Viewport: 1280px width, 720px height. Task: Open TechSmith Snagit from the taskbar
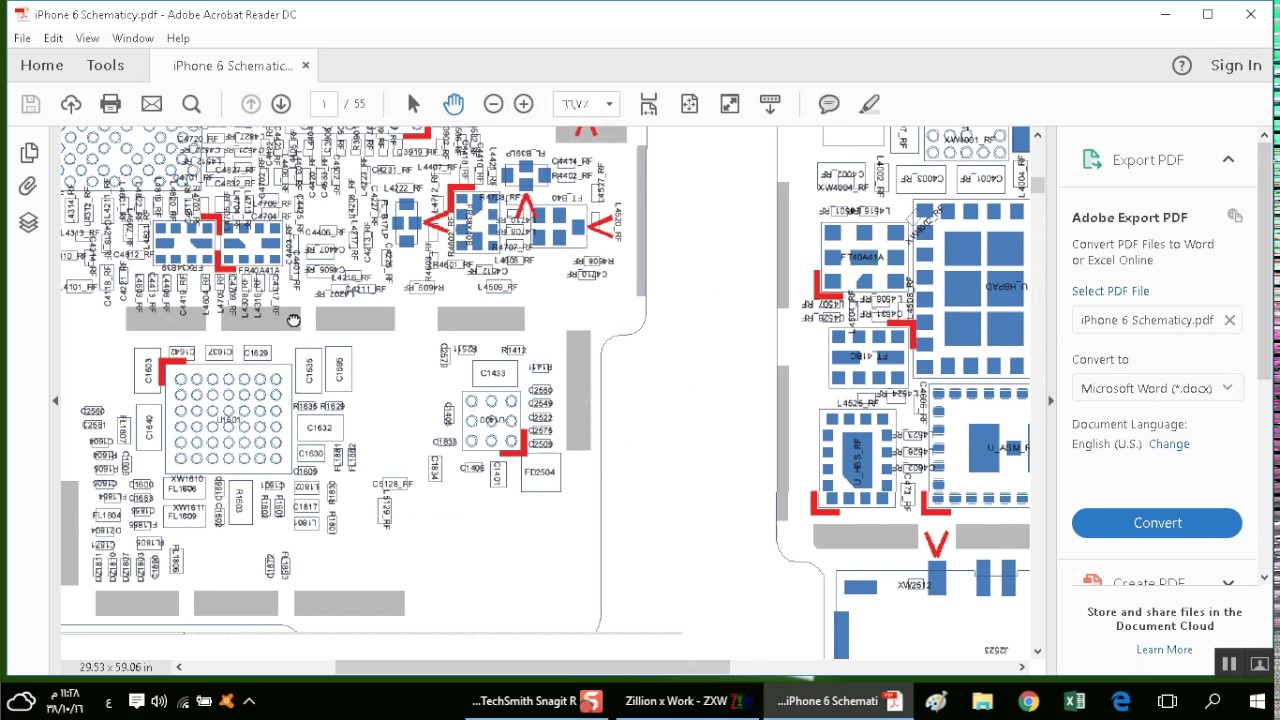(x=537, y=701)
